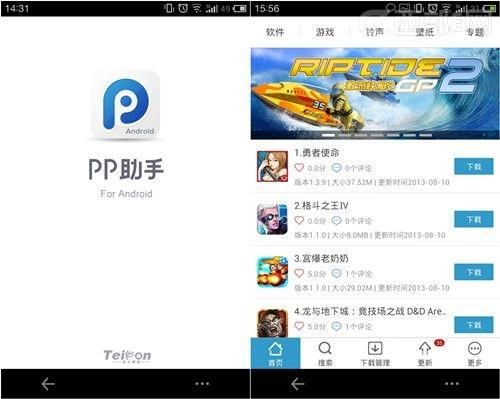Select the 壁纸 tab
Viewport: 500px width, 399px height.
425,32
